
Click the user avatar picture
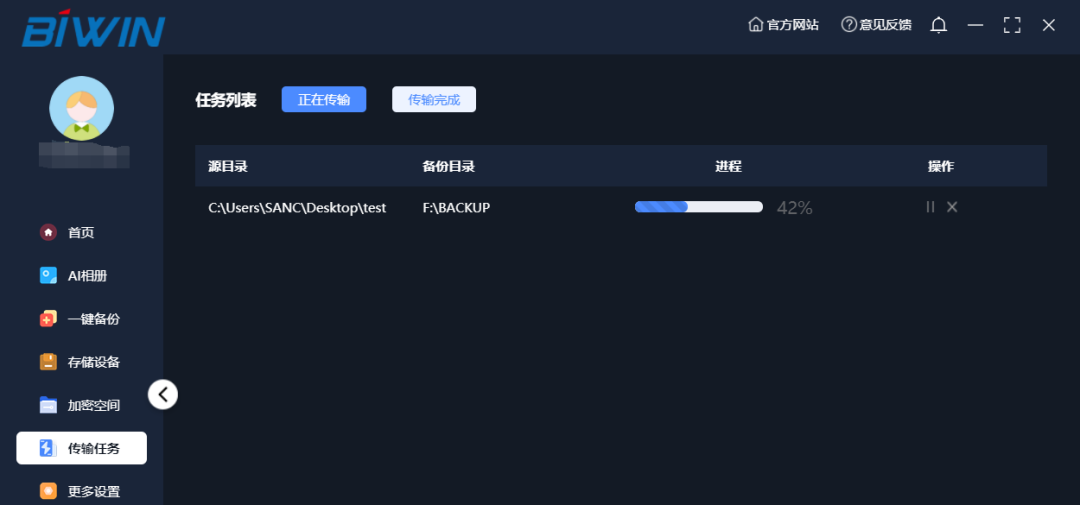[81, 108]
